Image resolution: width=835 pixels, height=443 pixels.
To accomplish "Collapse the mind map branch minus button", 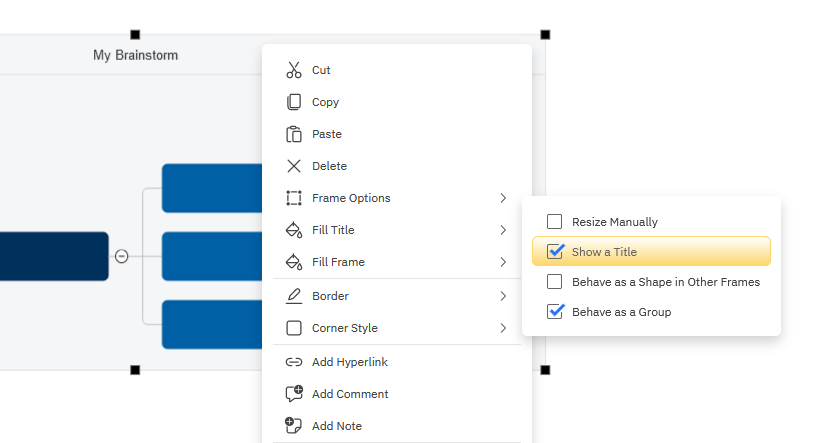I will pyautogui.click(x=122, y=256).
